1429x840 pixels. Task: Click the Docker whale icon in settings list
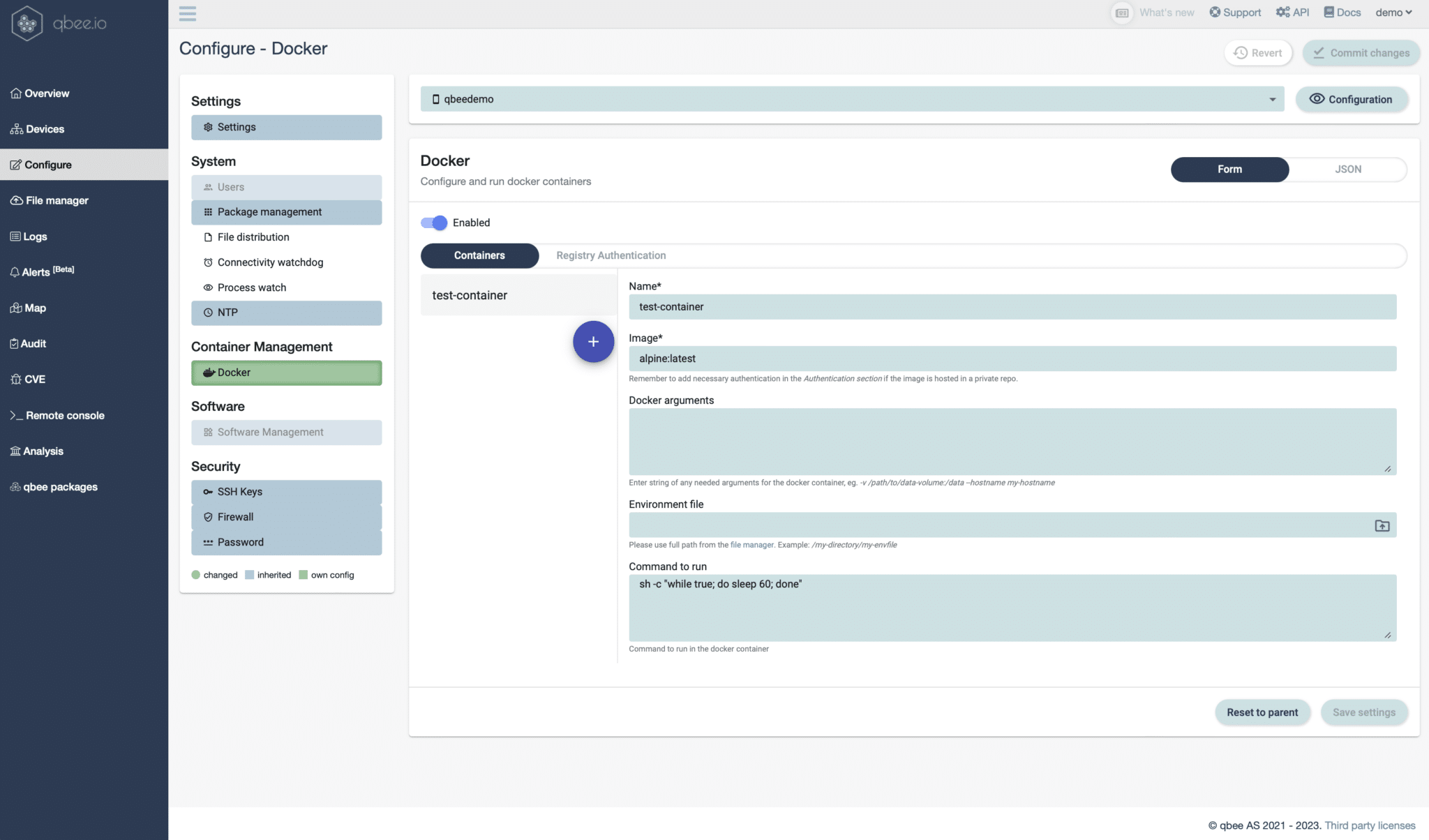pos(208,373)
